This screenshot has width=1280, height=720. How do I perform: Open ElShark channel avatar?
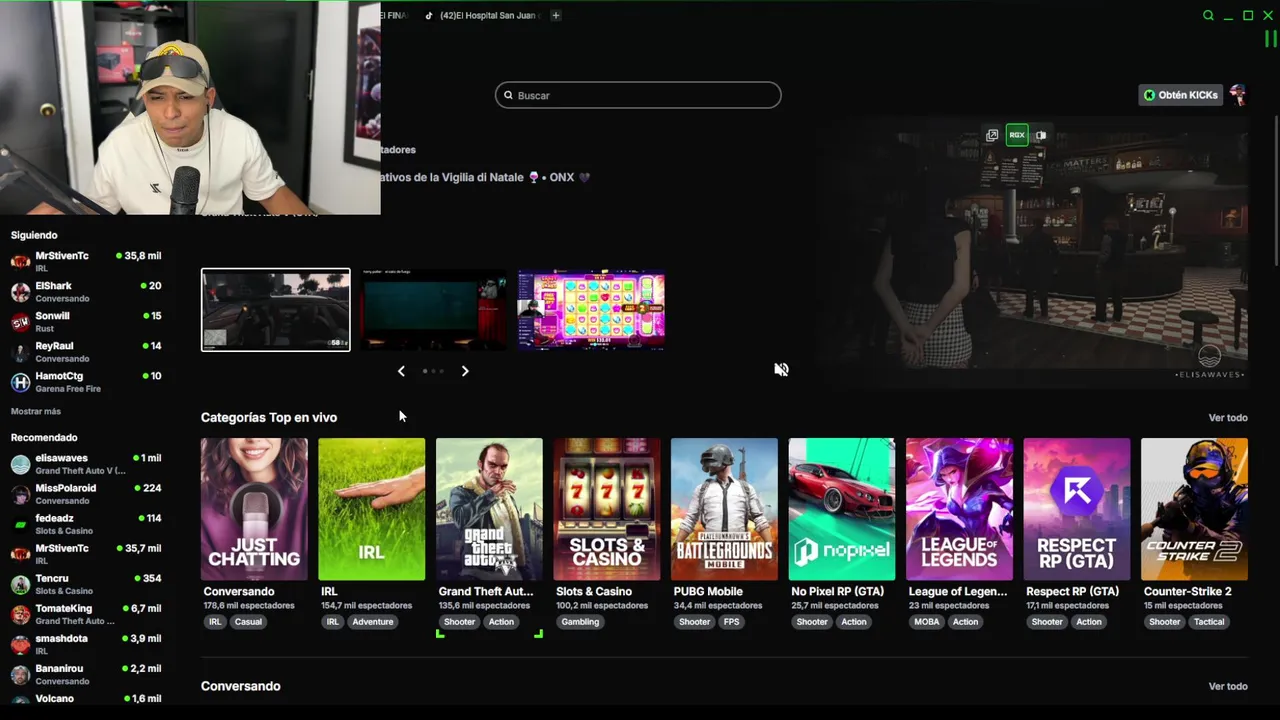pos(20,291)
